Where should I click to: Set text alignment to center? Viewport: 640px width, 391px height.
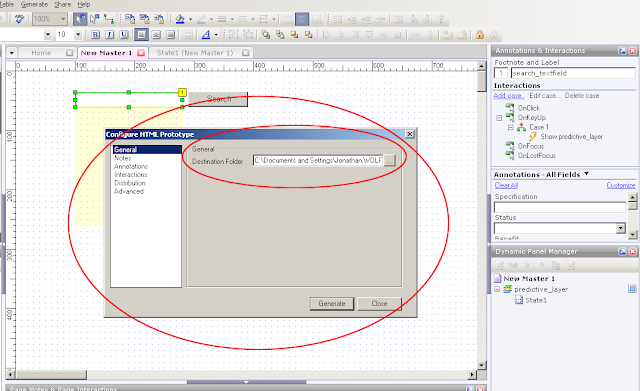[x=156, y=35]
